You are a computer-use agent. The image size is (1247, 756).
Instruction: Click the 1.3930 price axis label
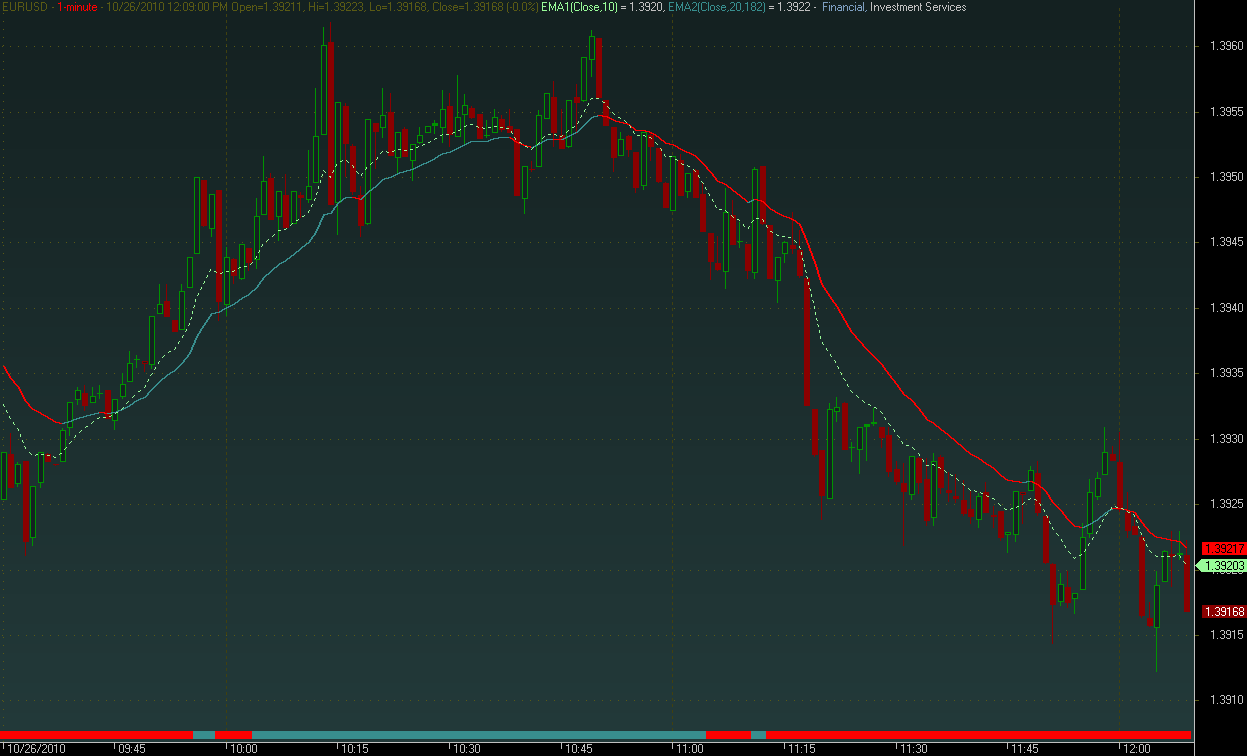pos(1225,438)
